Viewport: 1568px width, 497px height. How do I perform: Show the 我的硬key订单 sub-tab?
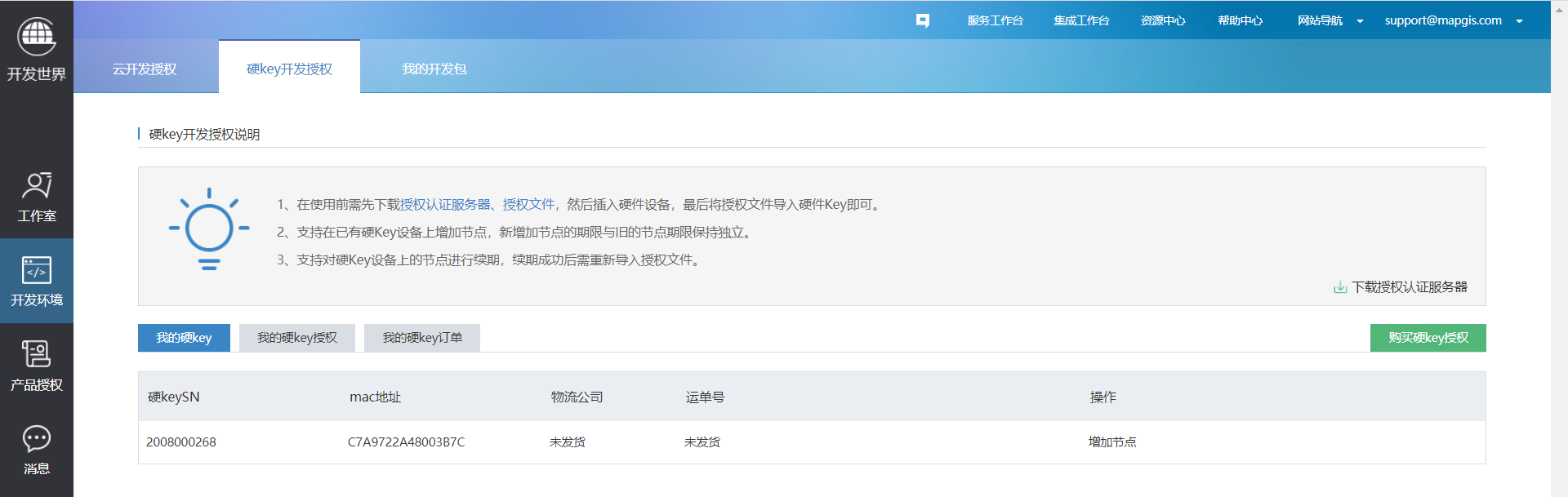click(422, 338)
